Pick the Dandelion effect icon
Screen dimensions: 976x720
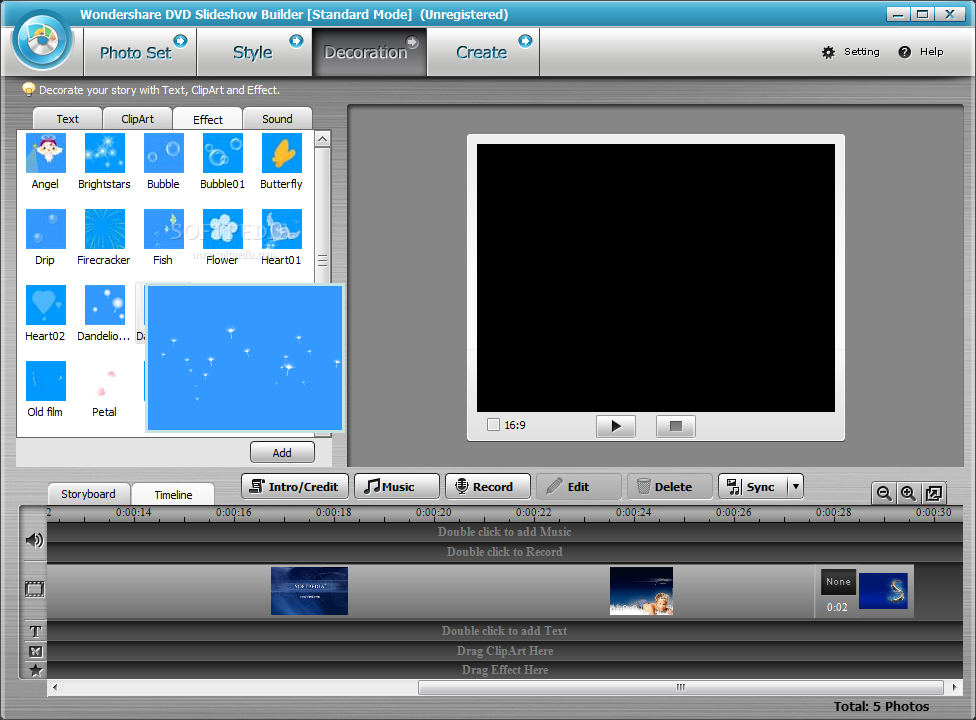coord(105,305)
